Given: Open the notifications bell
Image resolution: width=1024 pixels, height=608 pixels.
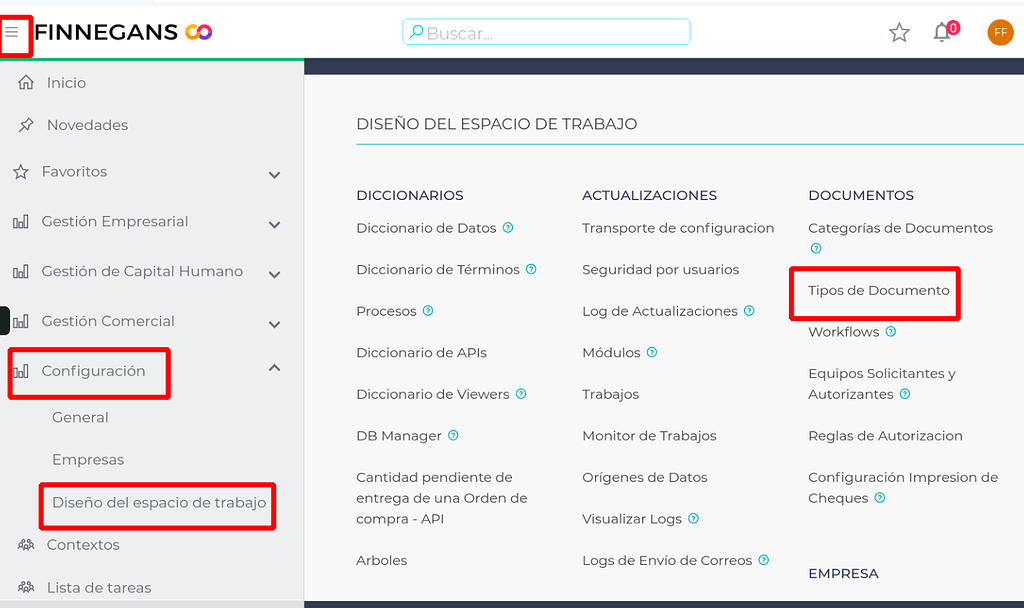Looking at the screenshot, I should 940,32.
